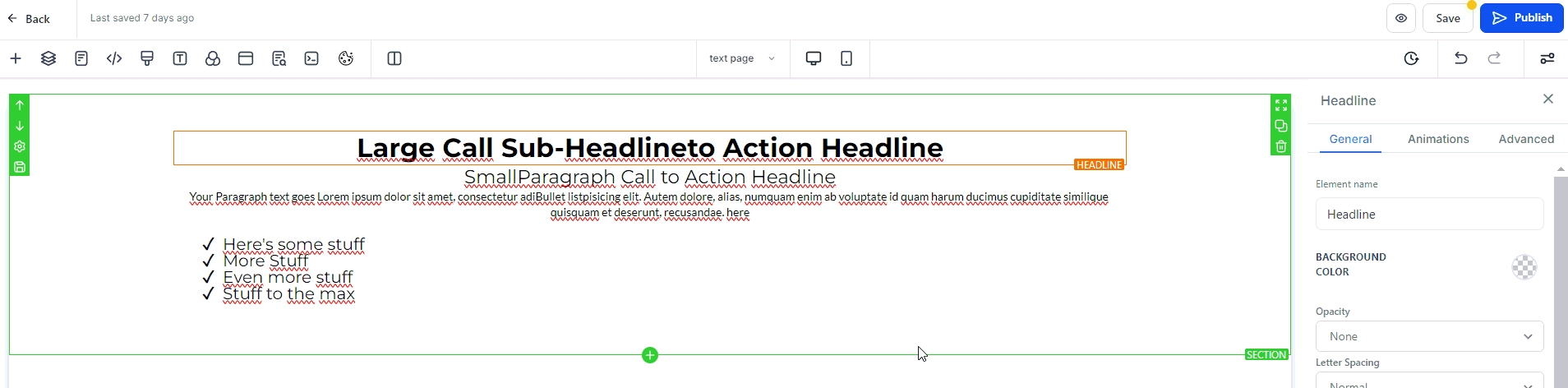The image size is (1568, 388).
Task: Open the layers panel icon
Action: coord(48,58)
